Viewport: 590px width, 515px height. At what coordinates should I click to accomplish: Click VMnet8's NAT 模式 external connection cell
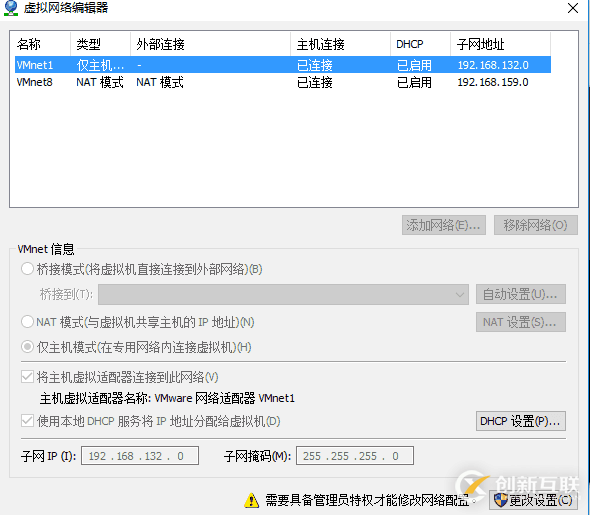160,82
